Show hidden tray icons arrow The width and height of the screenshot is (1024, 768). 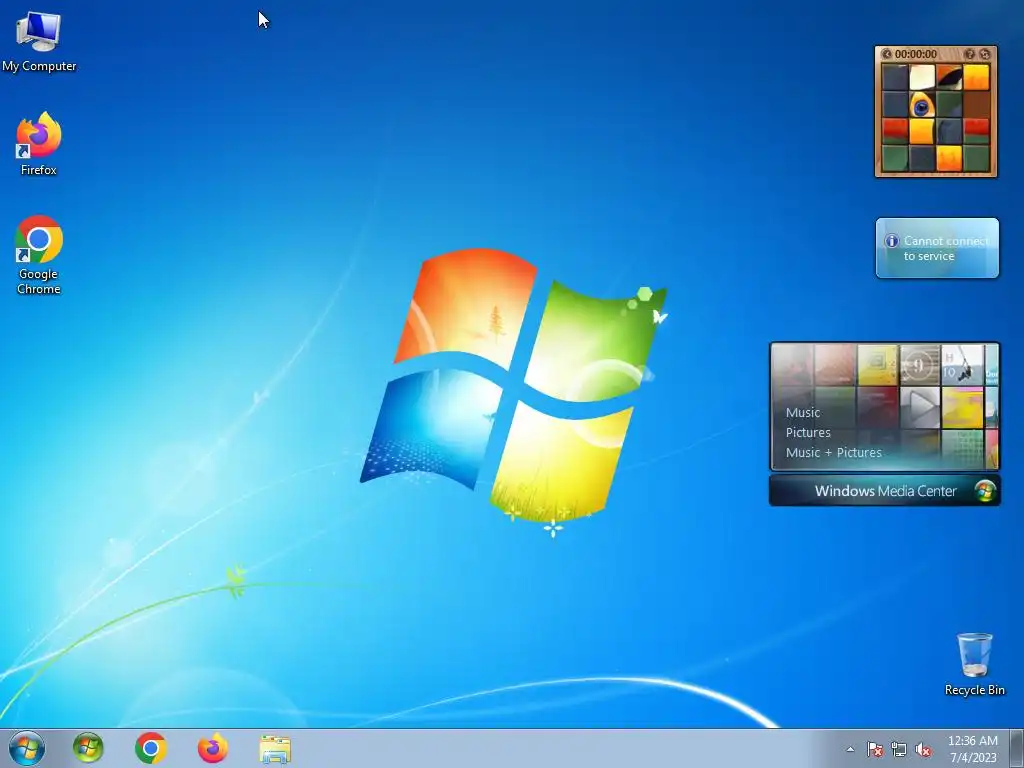pos(850,749)
